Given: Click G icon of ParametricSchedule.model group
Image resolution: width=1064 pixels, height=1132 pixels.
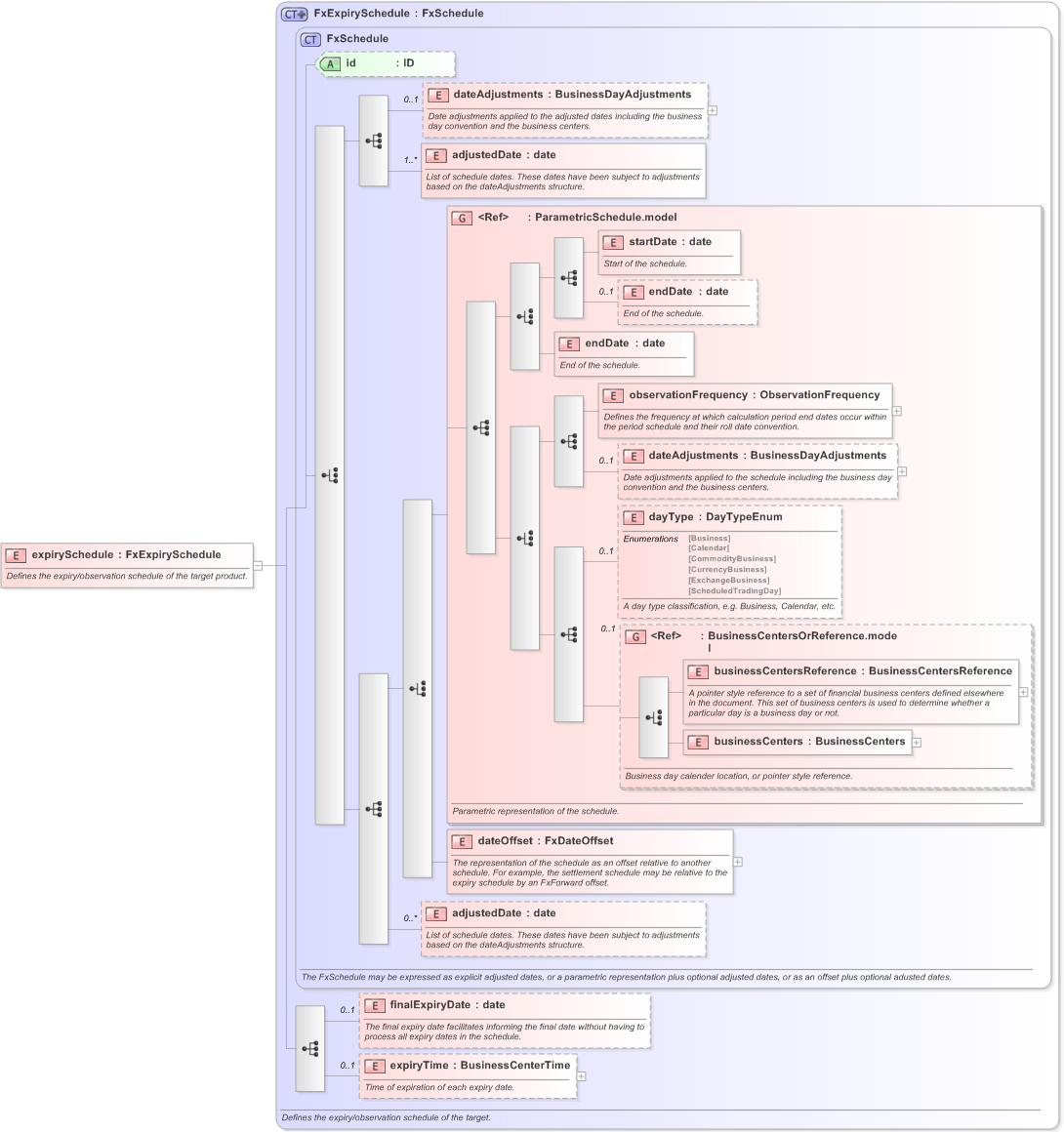Looking at the screenshot, I should tap(463, 218).
